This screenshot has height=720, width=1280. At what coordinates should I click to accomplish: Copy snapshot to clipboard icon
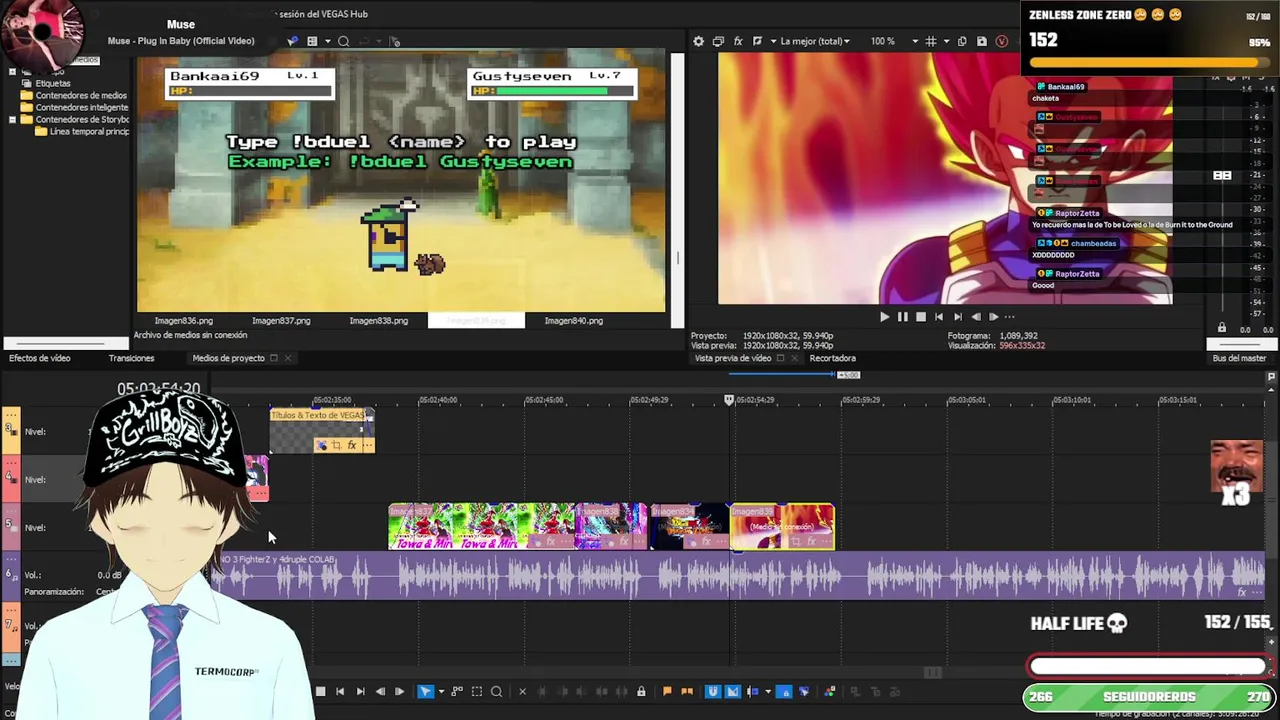962,41
